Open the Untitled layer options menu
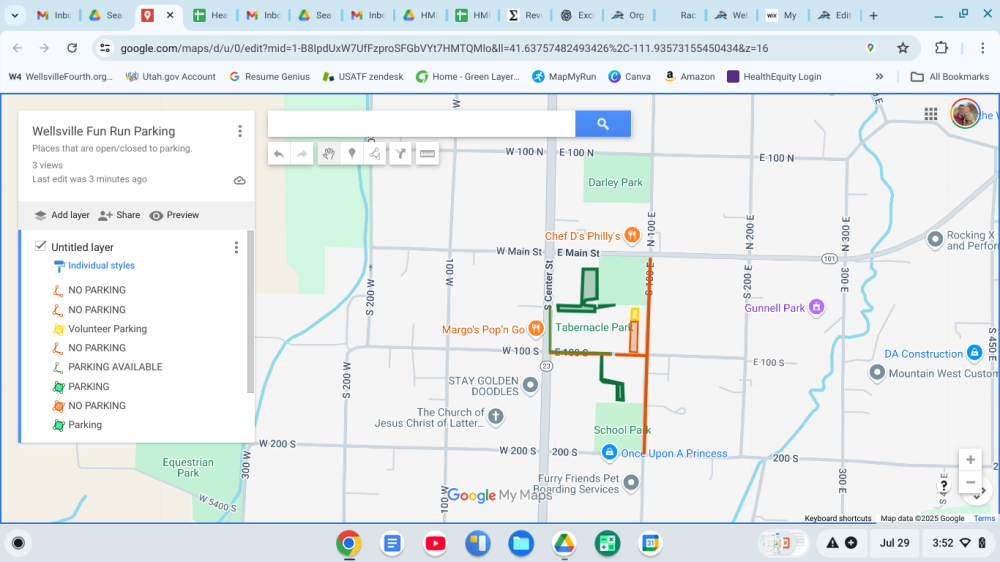1000x562 pixels. [236, 247]
